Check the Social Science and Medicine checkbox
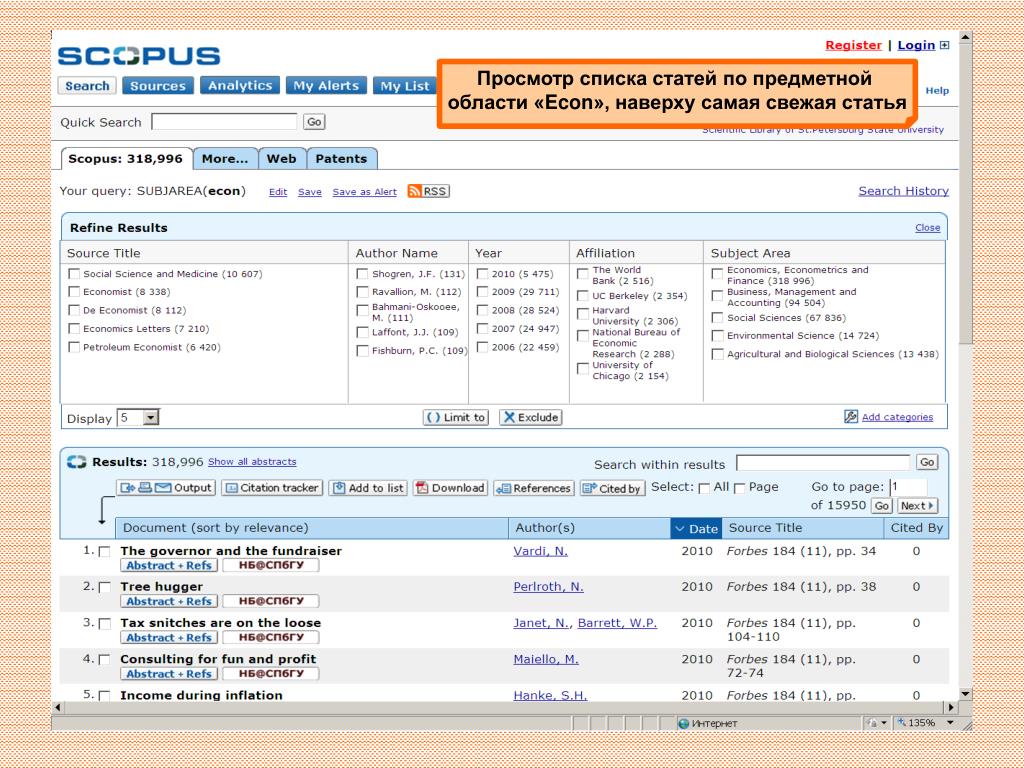Screen dimensions: 1024x768 pos(74,274)
